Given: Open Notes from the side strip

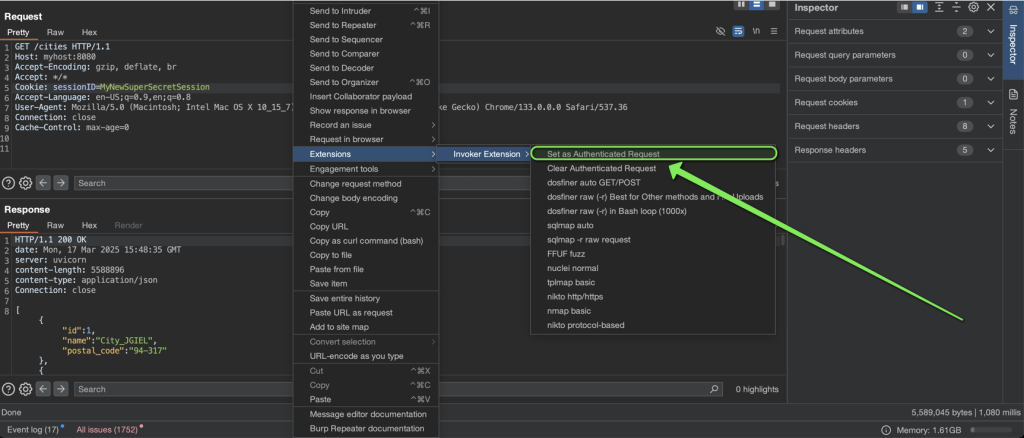Looking at the screenshot, I should [1014, 110].
